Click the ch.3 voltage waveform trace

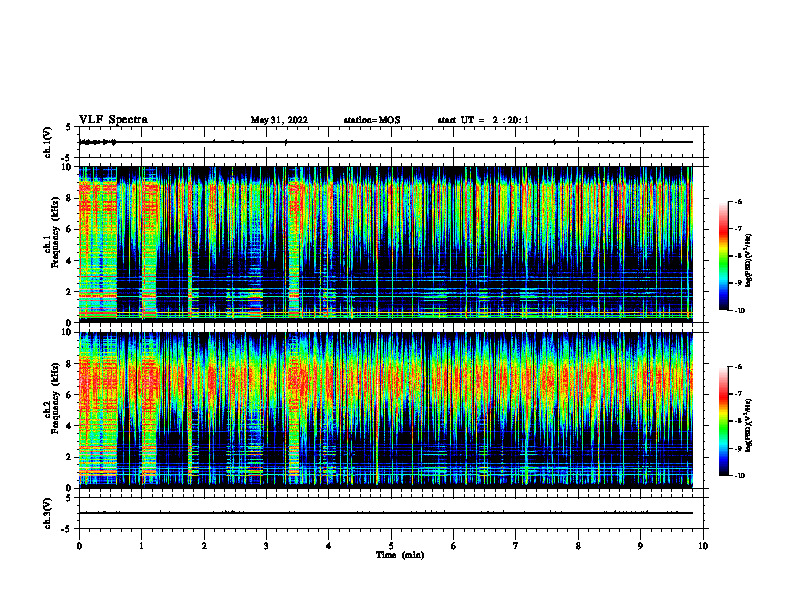click(x=386, y=513)
